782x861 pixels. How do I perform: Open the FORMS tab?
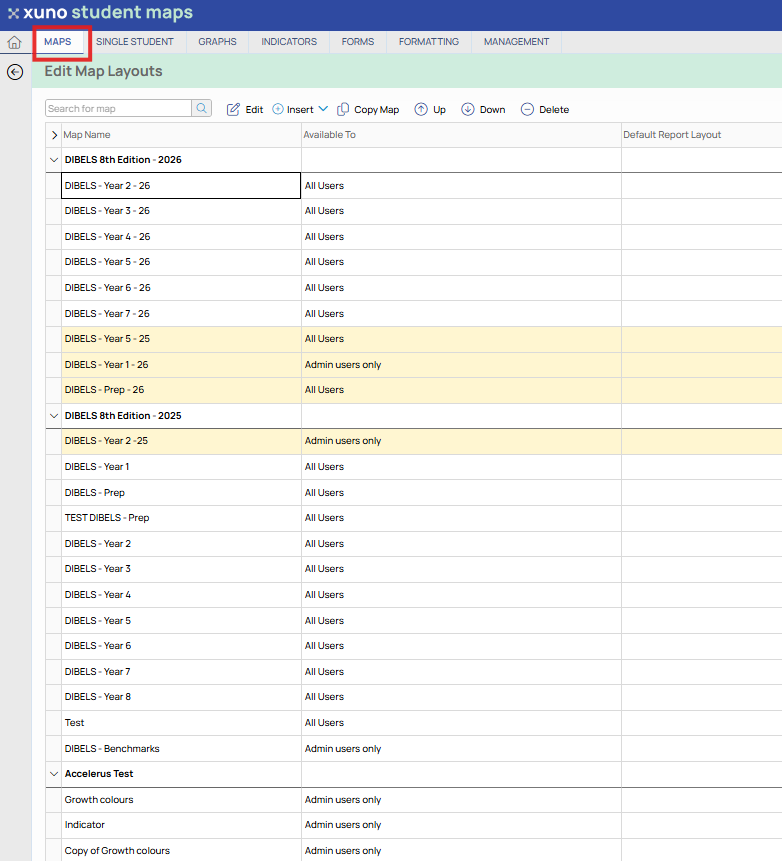coord(358,42)
